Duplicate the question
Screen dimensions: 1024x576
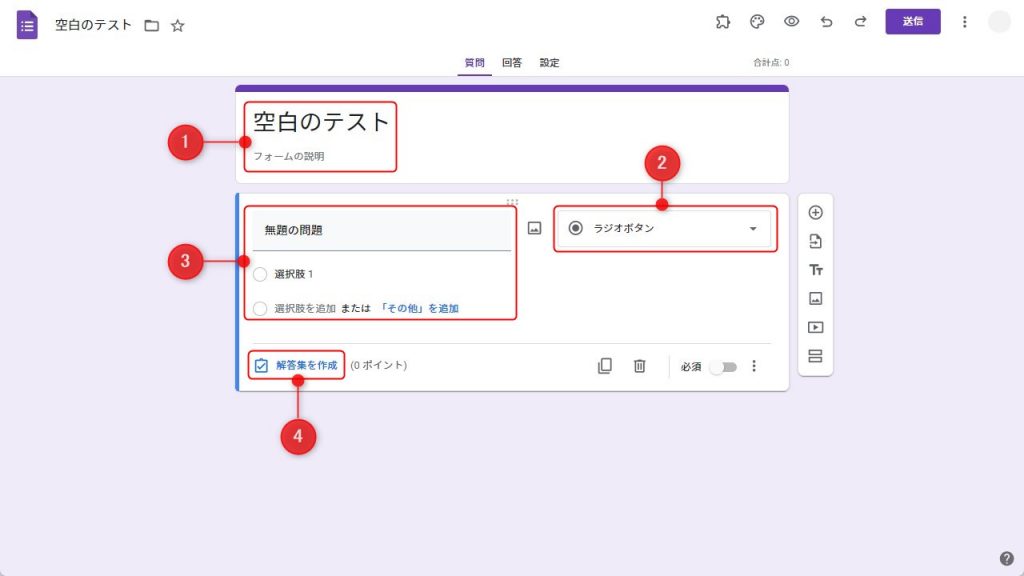tap(605, 366)
